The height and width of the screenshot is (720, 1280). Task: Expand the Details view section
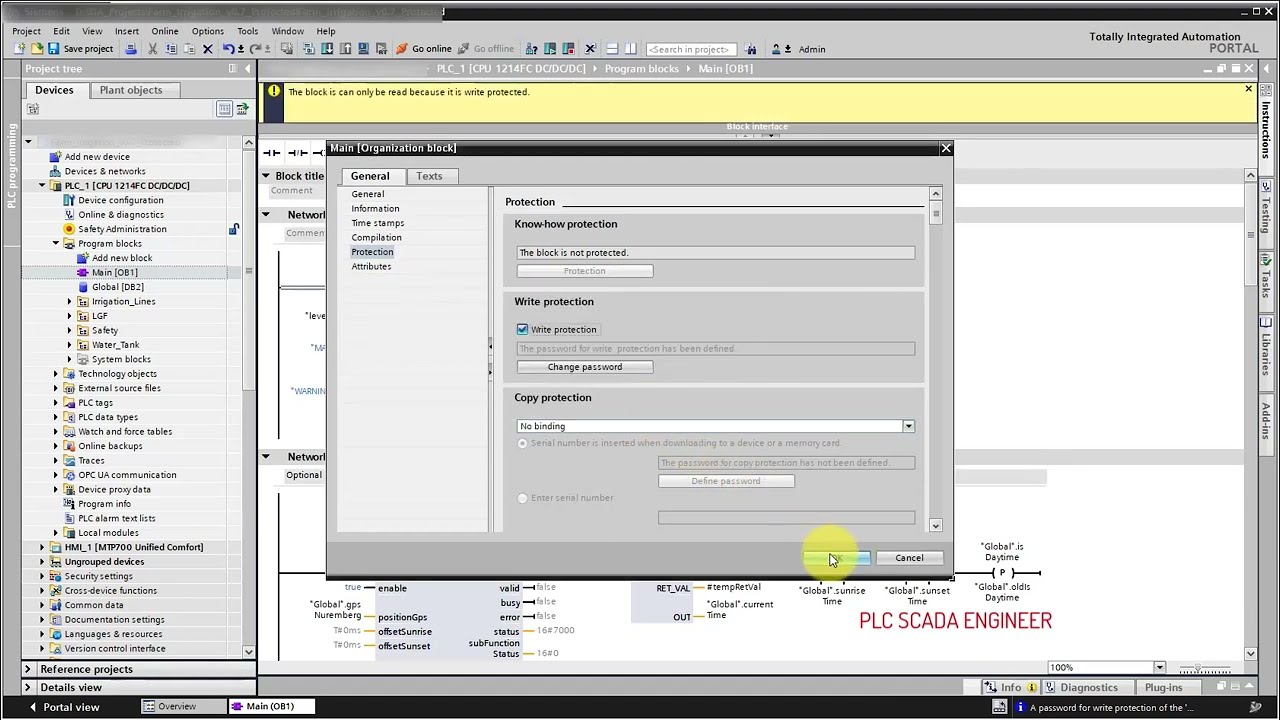(29, 688)
